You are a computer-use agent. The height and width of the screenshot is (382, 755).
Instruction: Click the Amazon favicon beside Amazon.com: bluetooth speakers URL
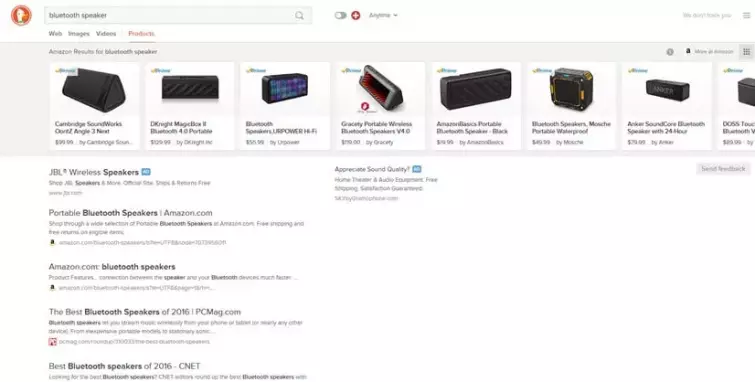(x=52, y=288)
